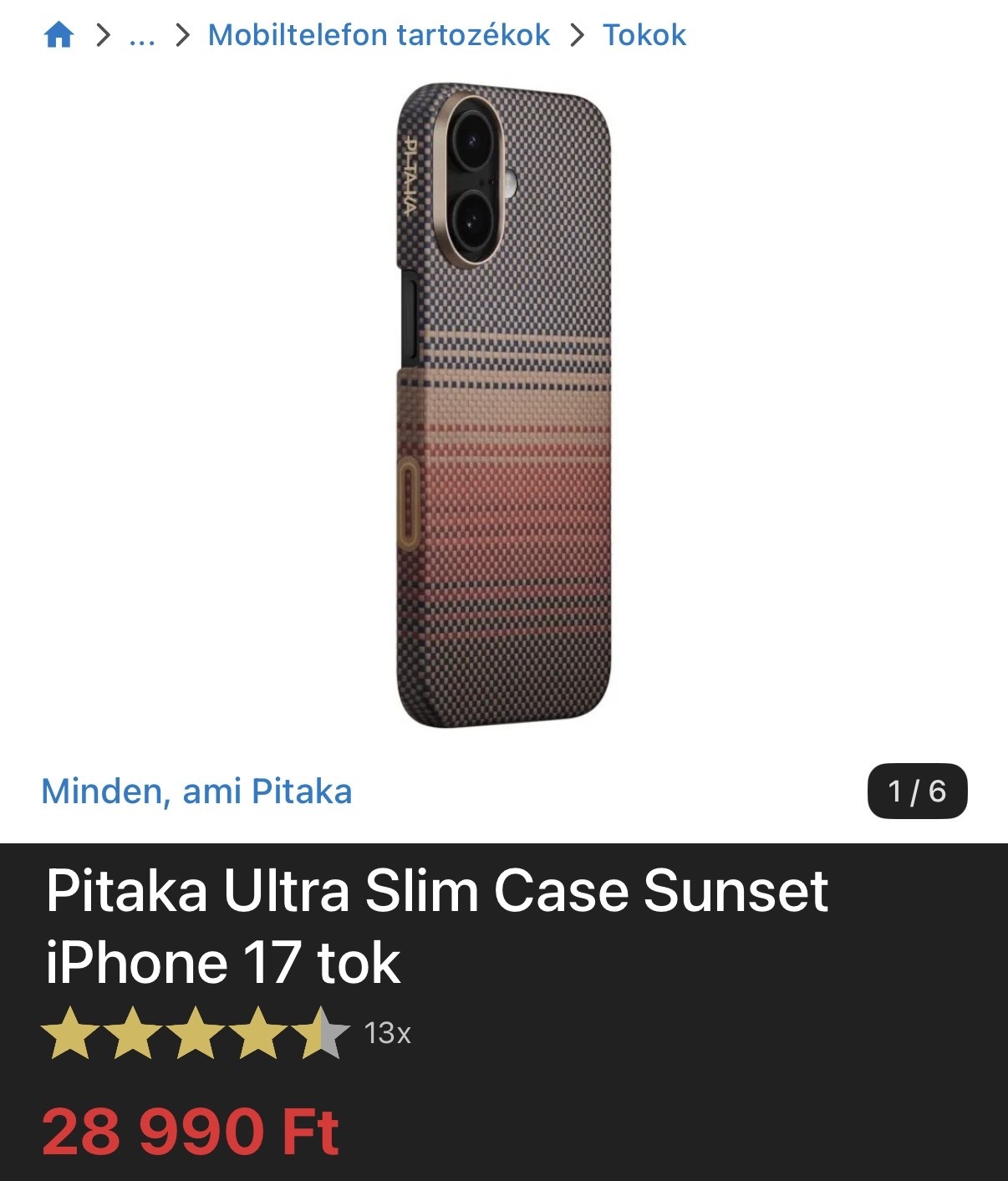Viewport: 1008px width, 1181px height.
Task: Click the chevron before Tokok breadcrumb
Action: click(577, 35)
